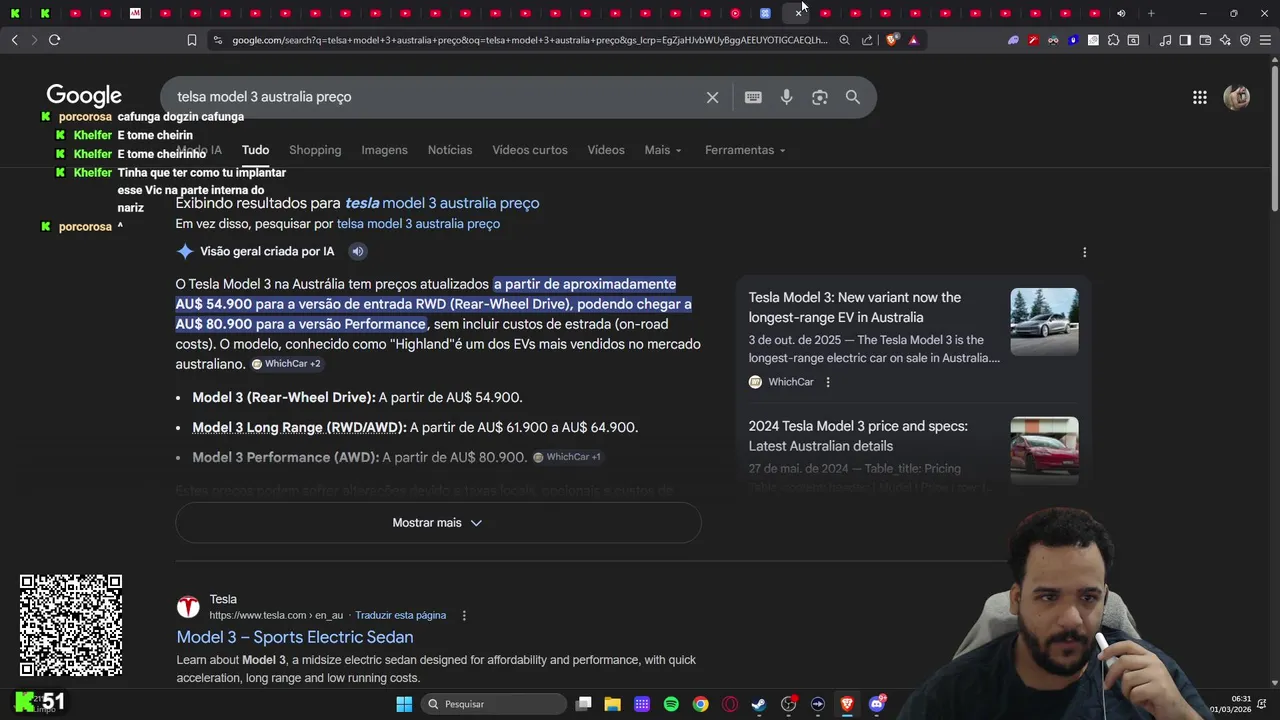Go to Google homepage via logo
This screenshot has width=1280, height=720.
click(x=84, y=96)
